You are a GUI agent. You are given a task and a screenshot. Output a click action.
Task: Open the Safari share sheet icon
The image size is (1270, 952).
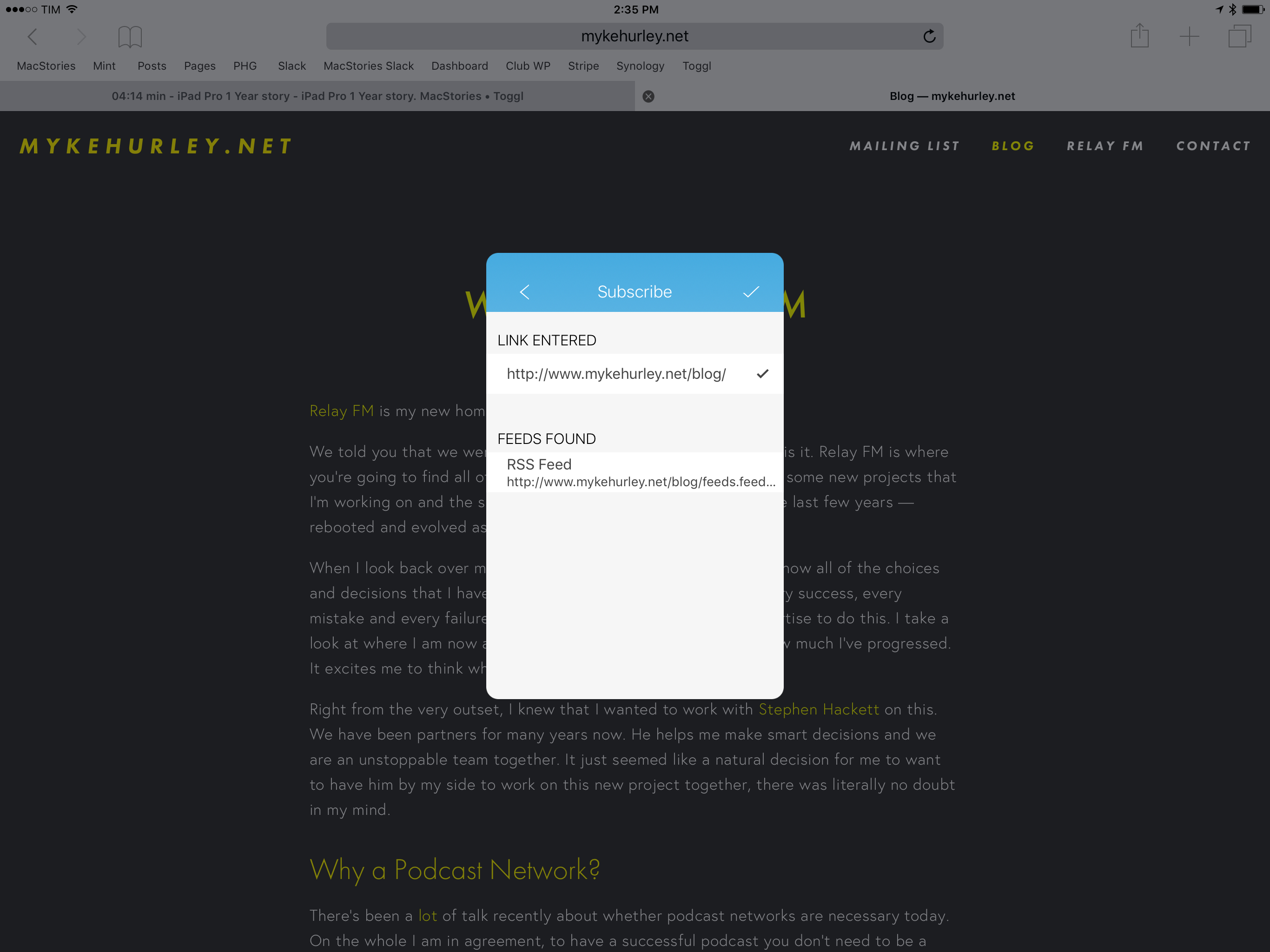[x=1139, y=36]
